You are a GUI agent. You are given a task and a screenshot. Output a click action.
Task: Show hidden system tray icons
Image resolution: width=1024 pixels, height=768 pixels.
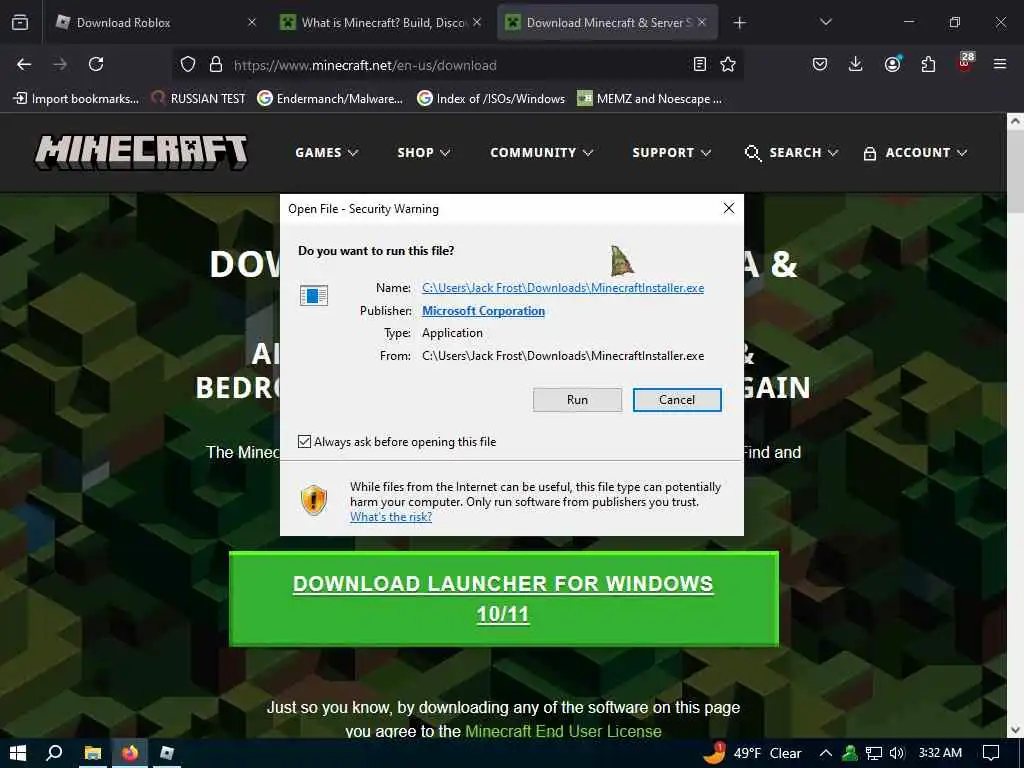pyautogui.click(x=825, y=753)
